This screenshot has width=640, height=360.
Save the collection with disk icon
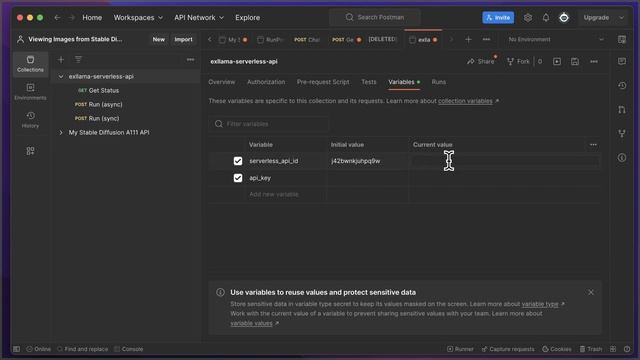[575, 62]
